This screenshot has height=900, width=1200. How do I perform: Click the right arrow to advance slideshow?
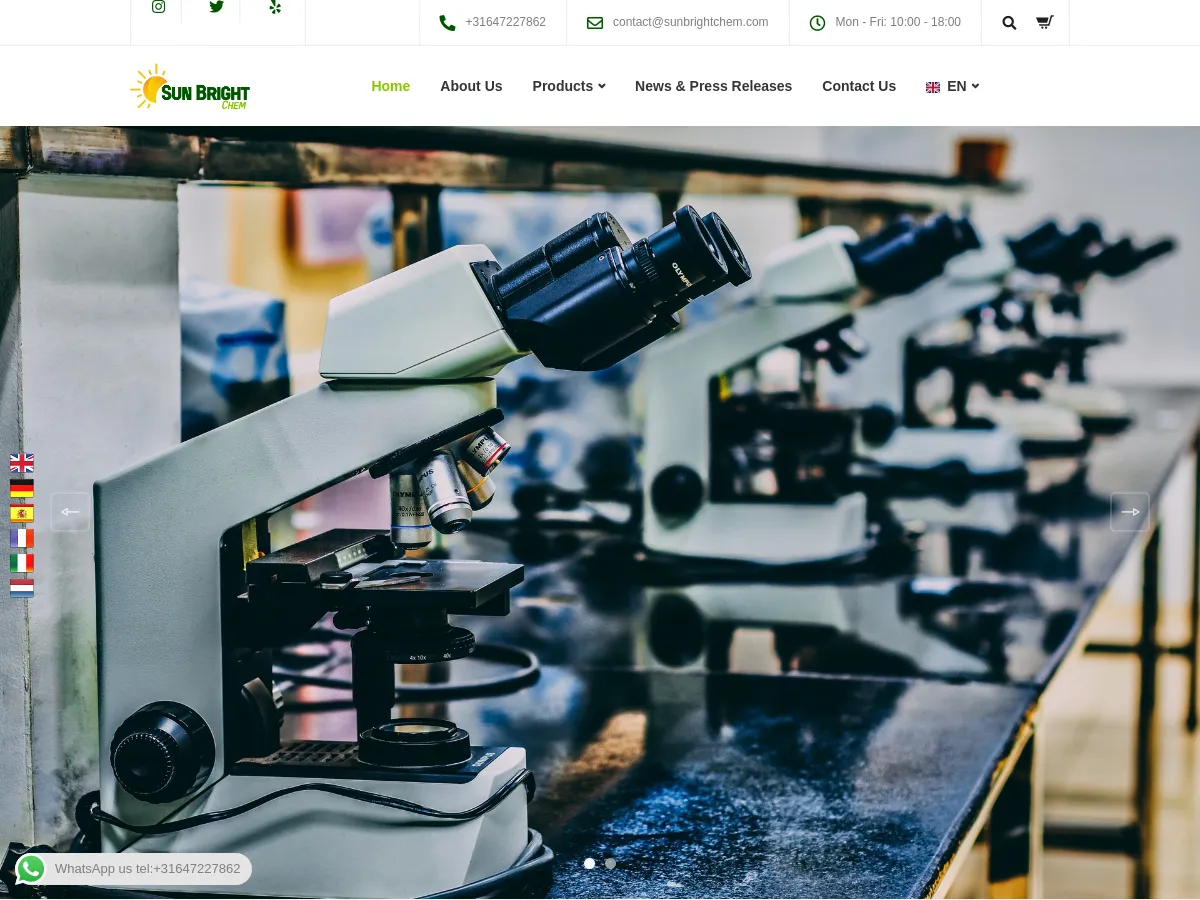(1129, 511)
